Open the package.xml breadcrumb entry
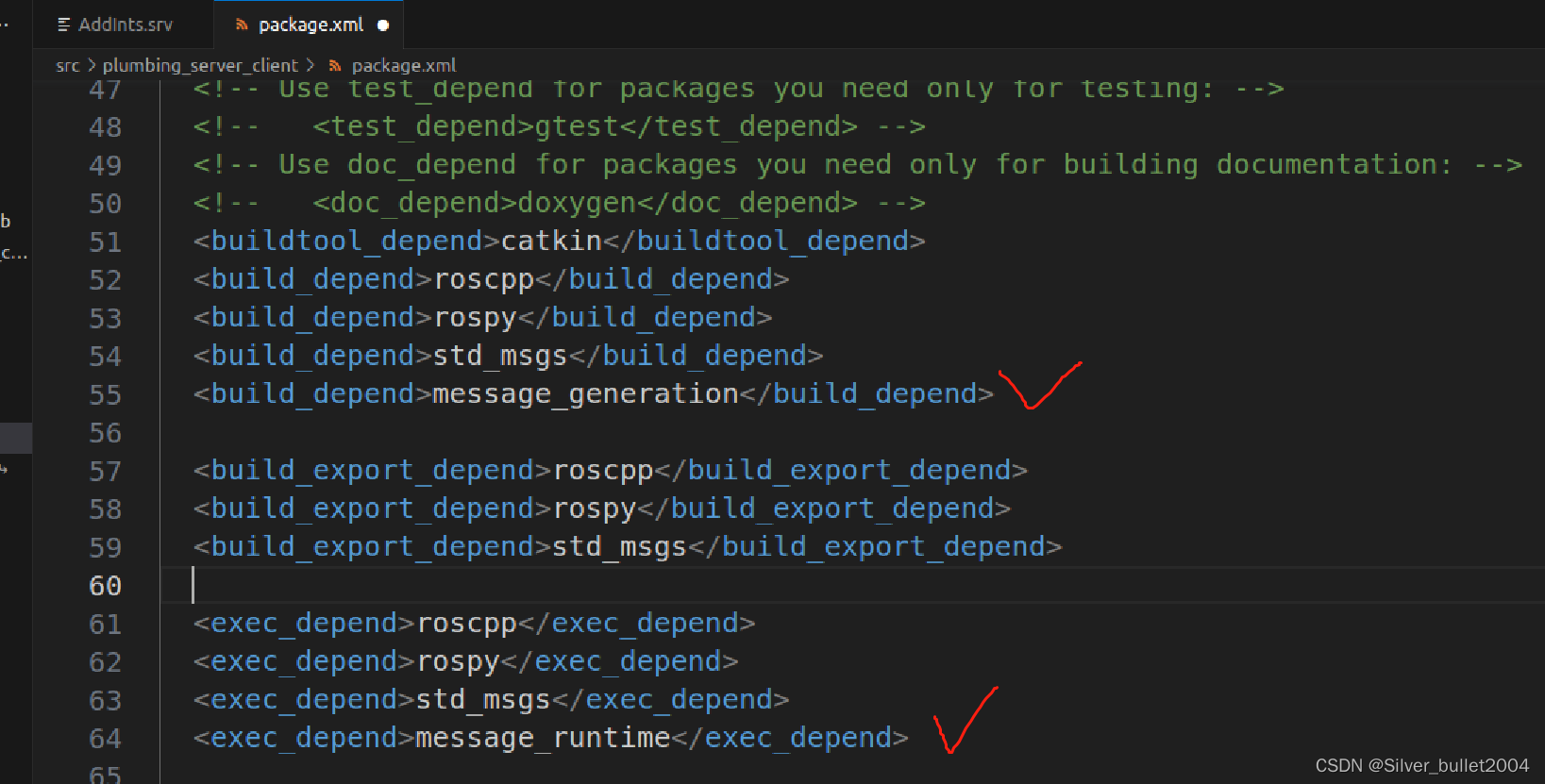The image size is (1545, 784). click(x=403, y=65)
